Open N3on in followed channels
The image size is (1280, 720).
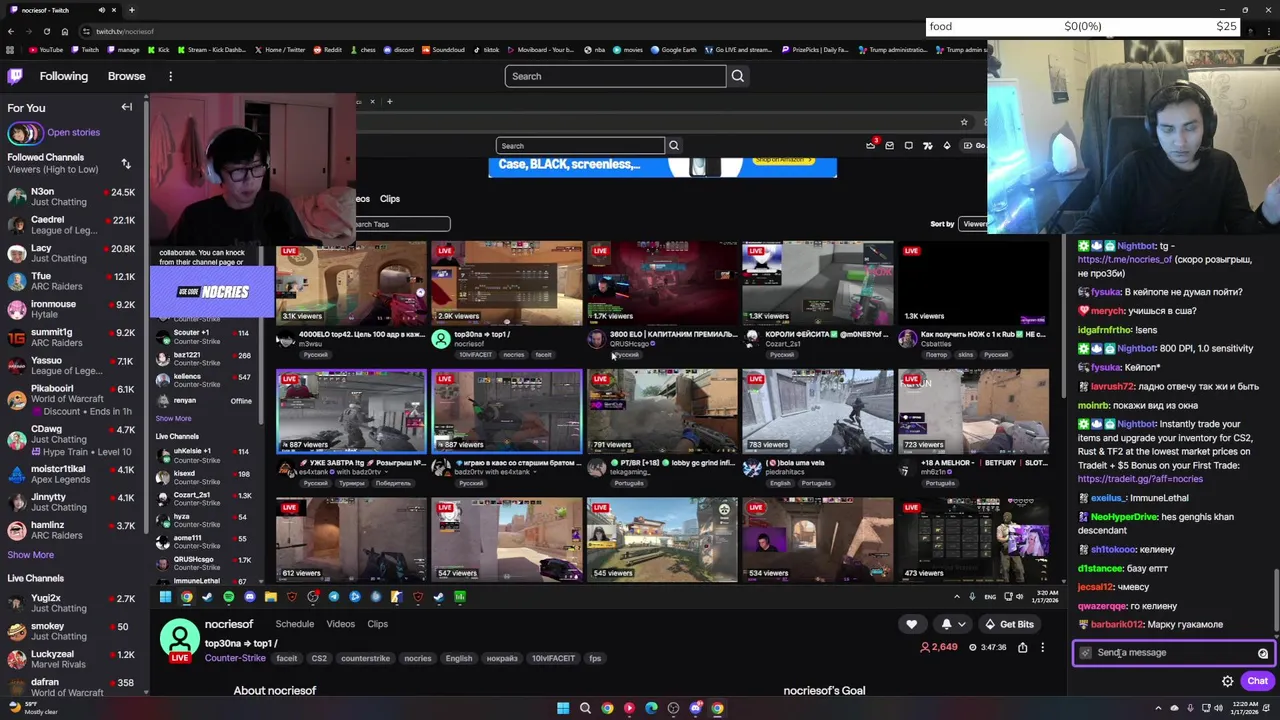[71, 196]
